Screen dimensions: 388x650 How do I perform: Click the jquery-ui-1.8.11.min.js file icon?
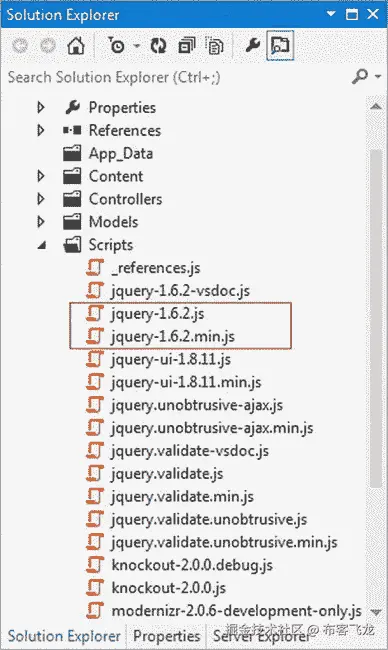(95, 382)
